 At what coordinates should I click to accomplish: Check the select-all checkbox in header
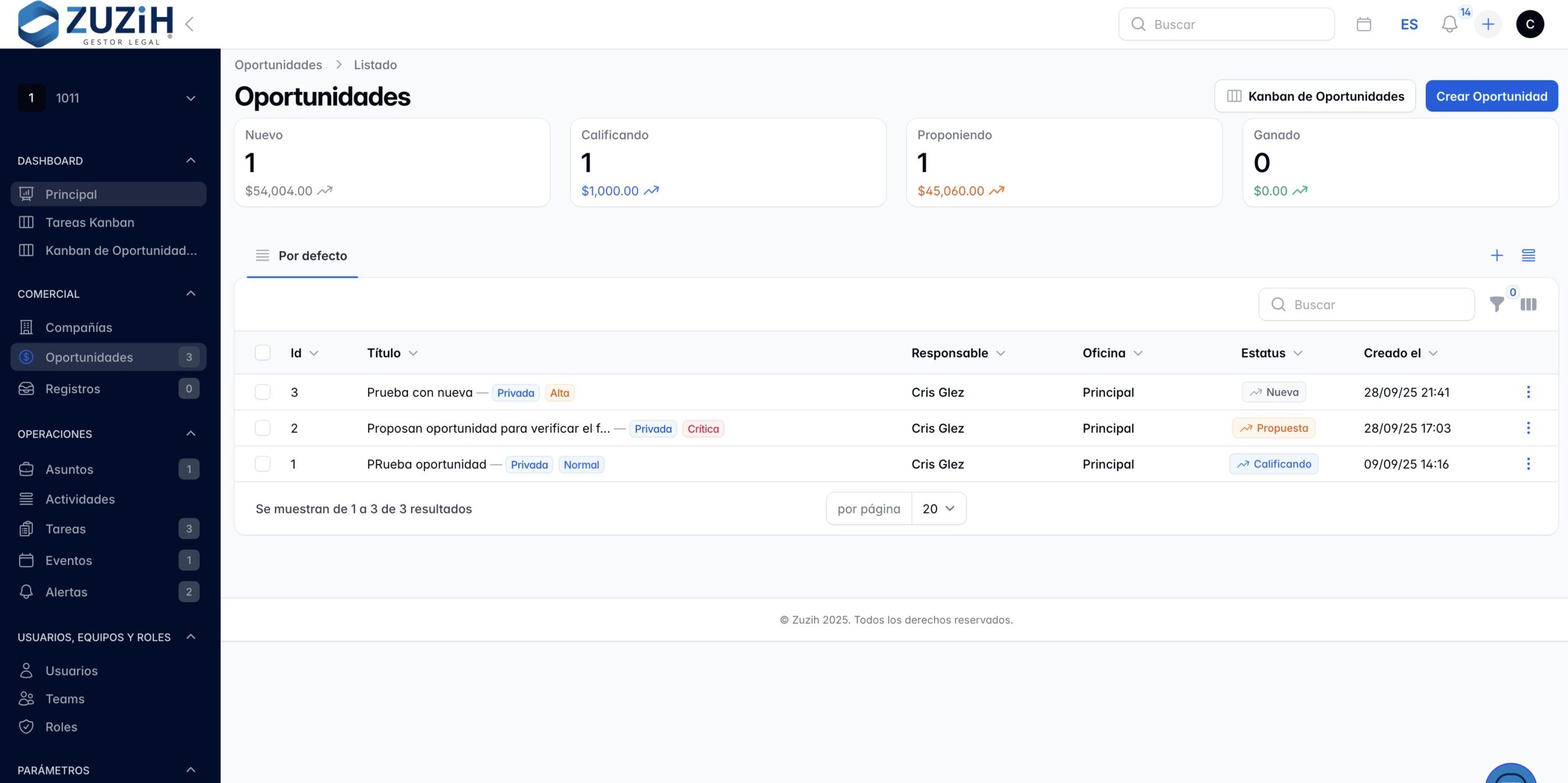coord(263,353)
